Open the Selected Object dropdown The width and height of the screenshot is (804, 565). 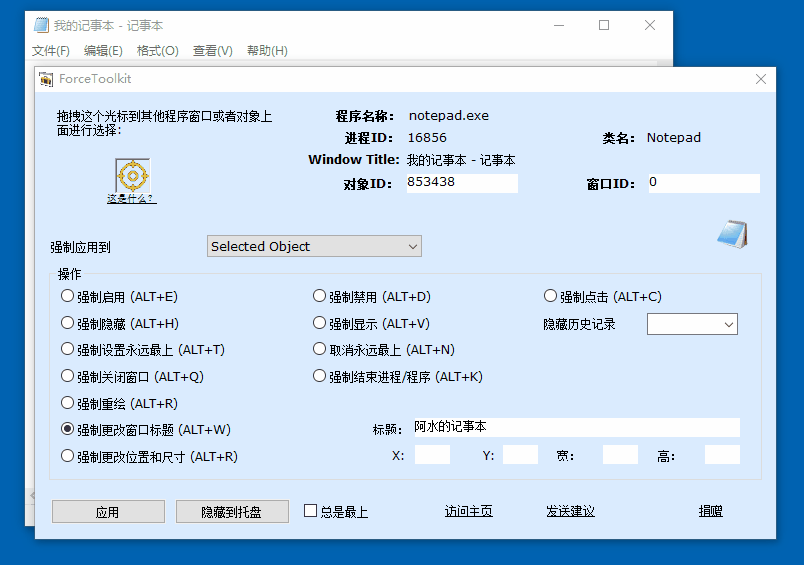314,246
